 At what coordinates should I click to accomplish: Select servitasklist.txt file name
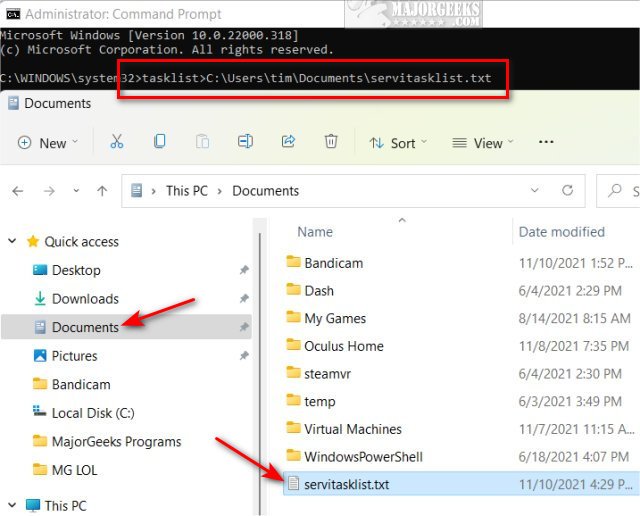pos(347,484)
